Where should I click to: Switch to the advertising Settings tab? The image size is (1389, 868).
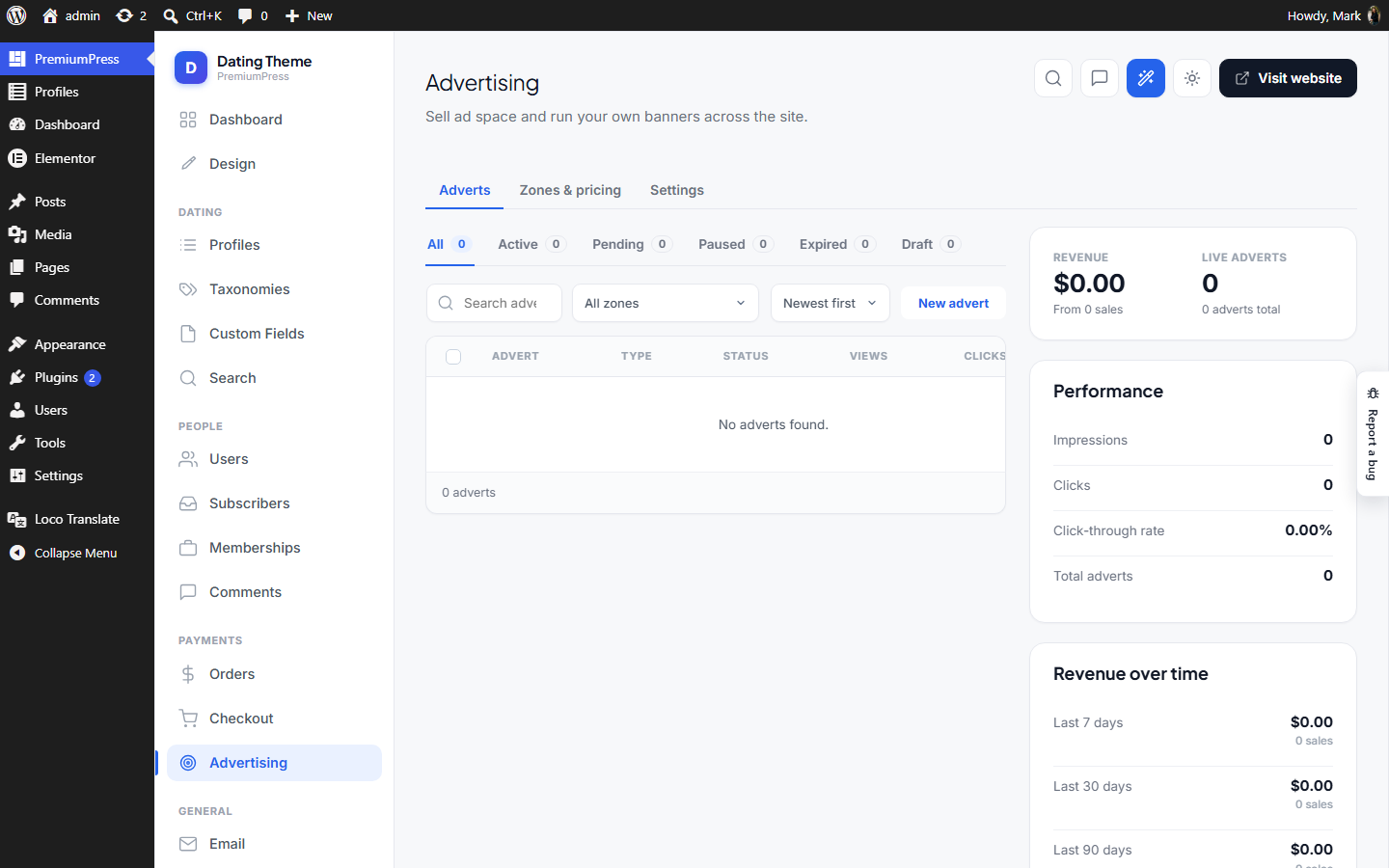point(677,190)
